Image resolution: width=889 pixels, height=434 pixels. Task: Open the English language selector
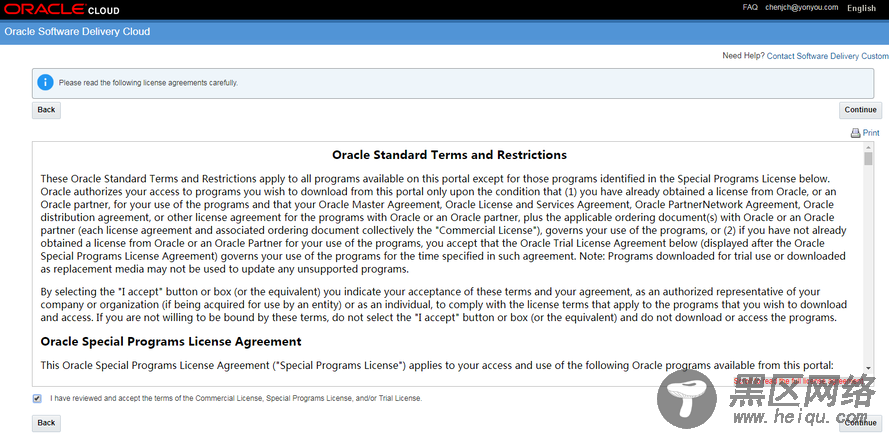861,9
